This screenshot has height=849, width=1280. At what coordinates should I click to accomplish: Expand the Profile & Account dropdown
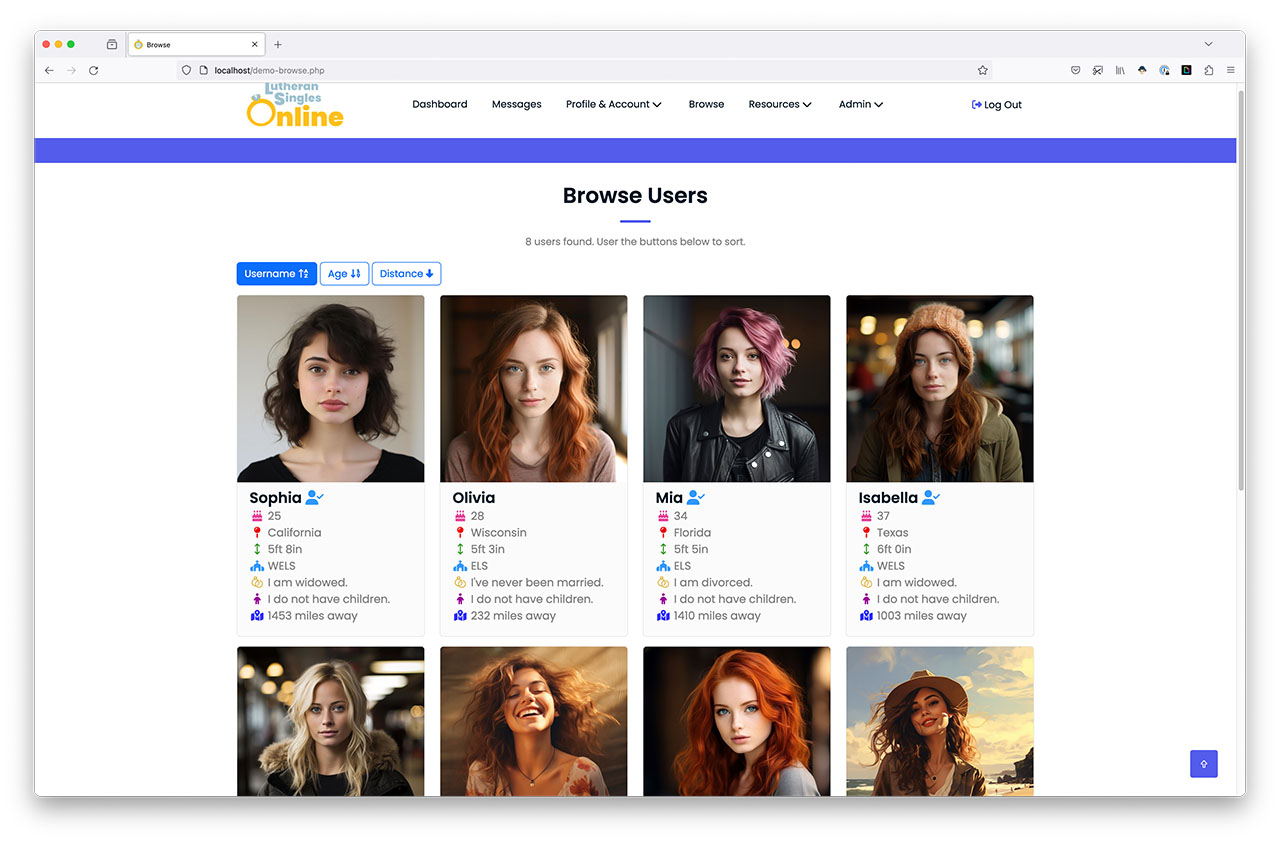pos(614,104)
